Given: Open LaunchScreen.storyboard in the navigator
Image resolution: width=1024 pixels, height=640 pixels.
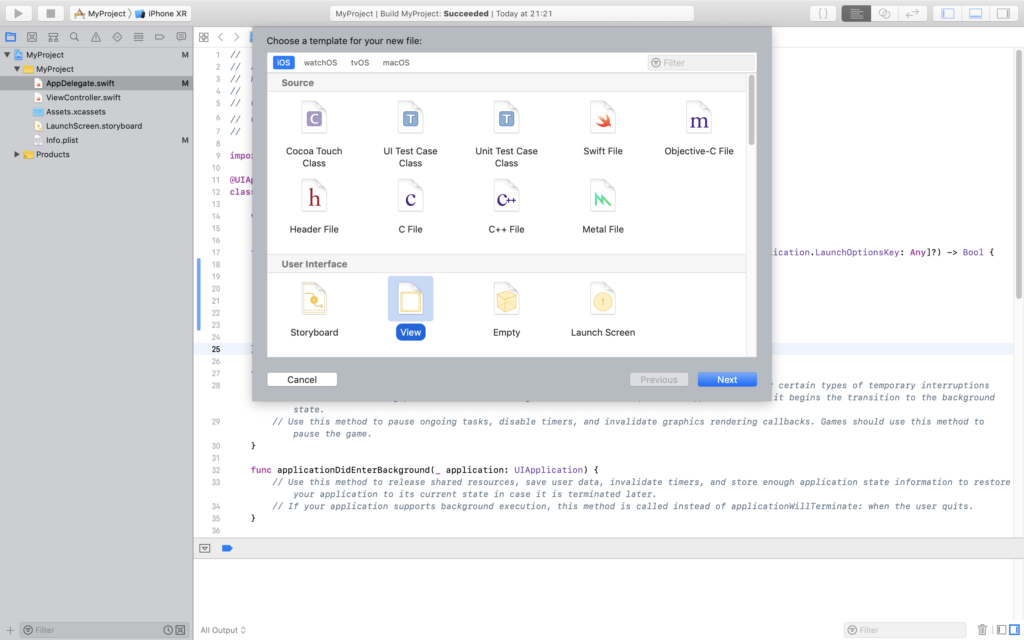Looking at the screenshot, I should tap(96, 126).
